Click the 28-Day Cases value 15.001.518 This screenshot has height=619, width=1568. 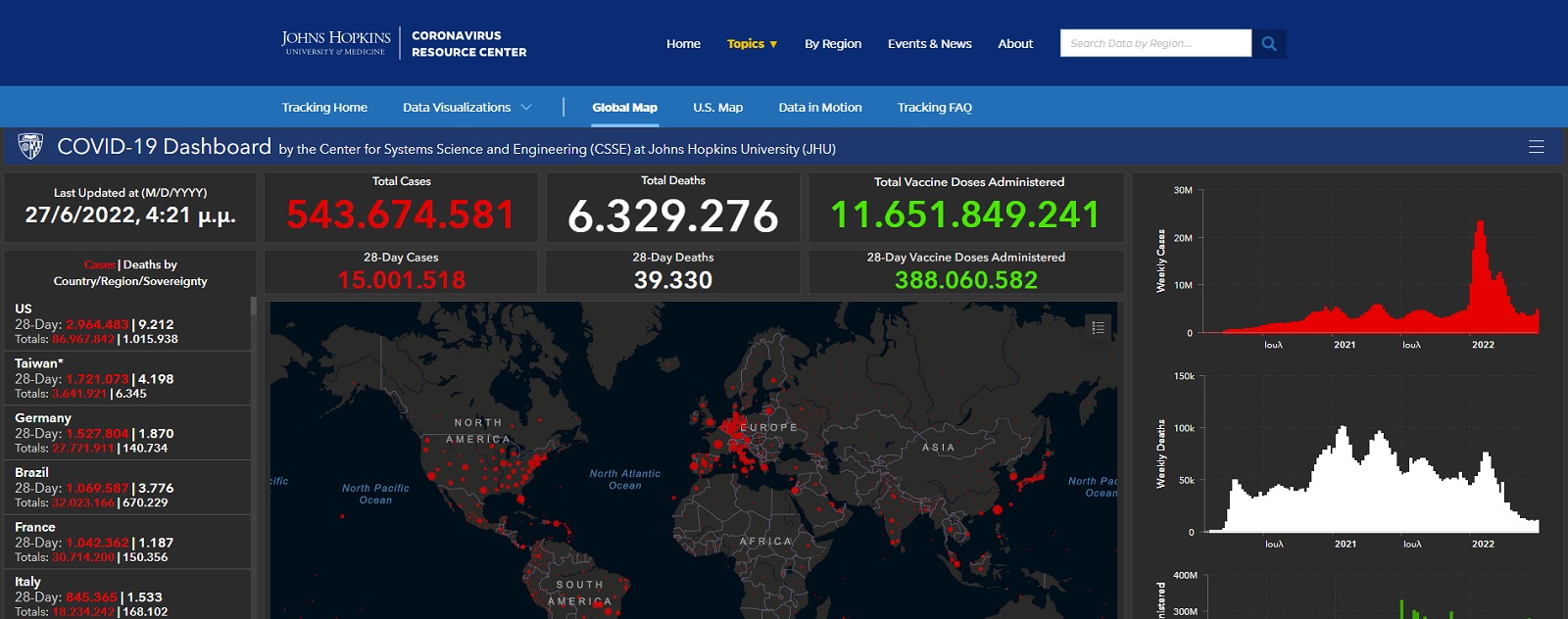click(401, 280)
